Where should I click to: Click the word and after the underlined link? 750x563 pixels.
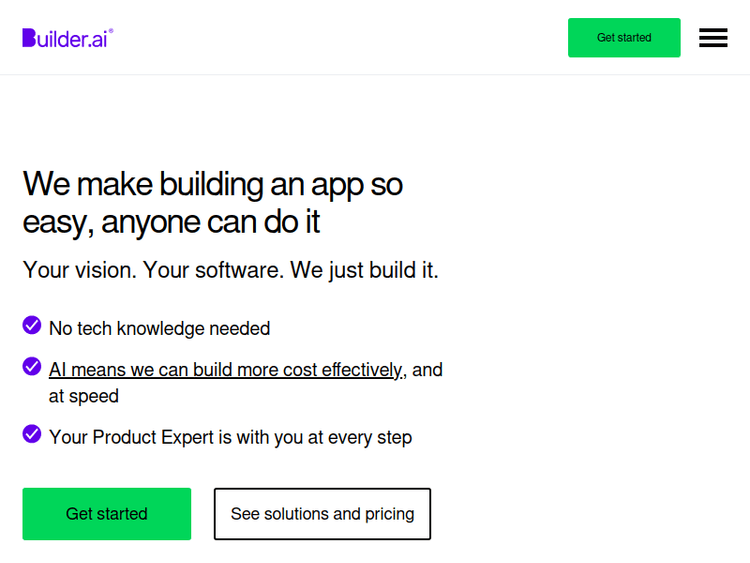tap(427, 370)
